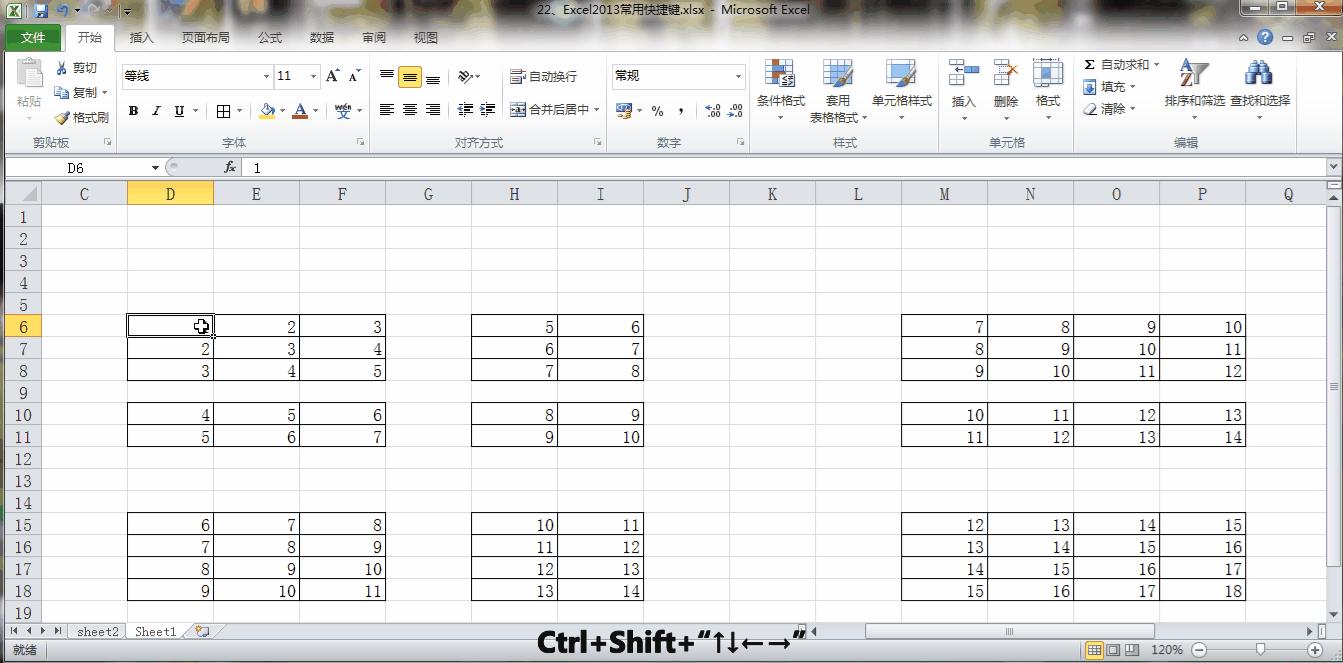1343x663 pixels.
Task: Click the Format Painter (格式刷) brush
Action: tap(62, 117)
